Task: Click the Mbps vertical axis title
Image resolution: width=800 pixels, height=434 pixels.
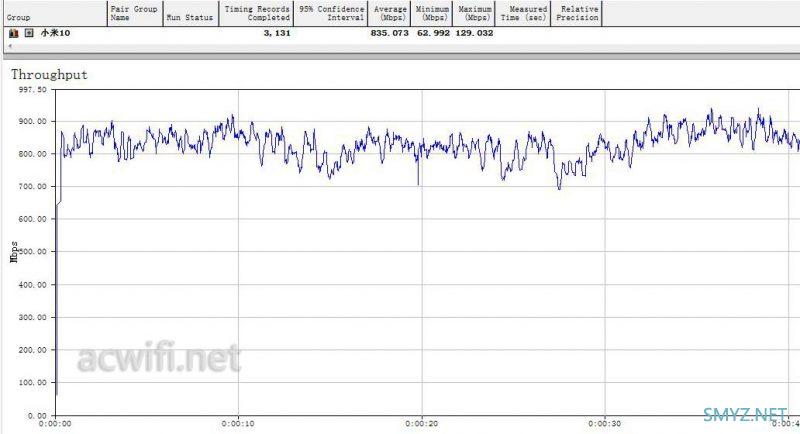Action: [14, 252]
